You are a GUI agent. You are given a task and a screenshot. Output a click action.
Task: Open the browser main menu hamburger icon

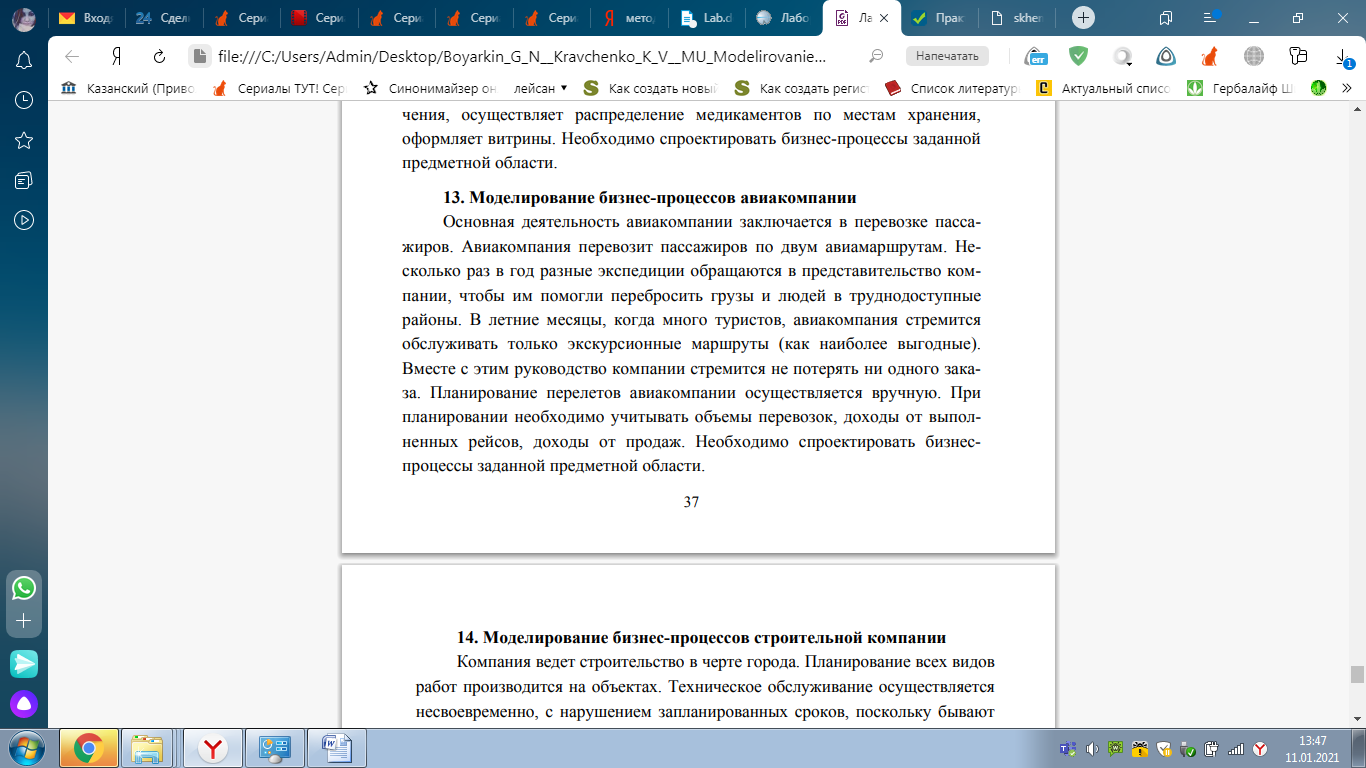(1213, 17)
